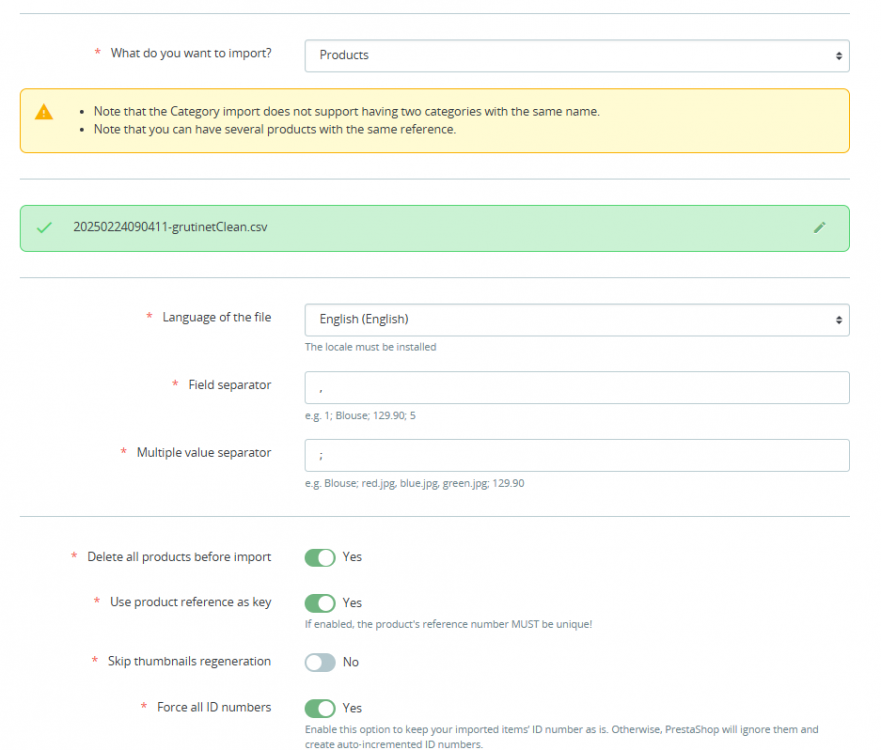This screenshot has height=750, width=881.
Task: Turn off Force all ID numbers
Action: point(320,708)
